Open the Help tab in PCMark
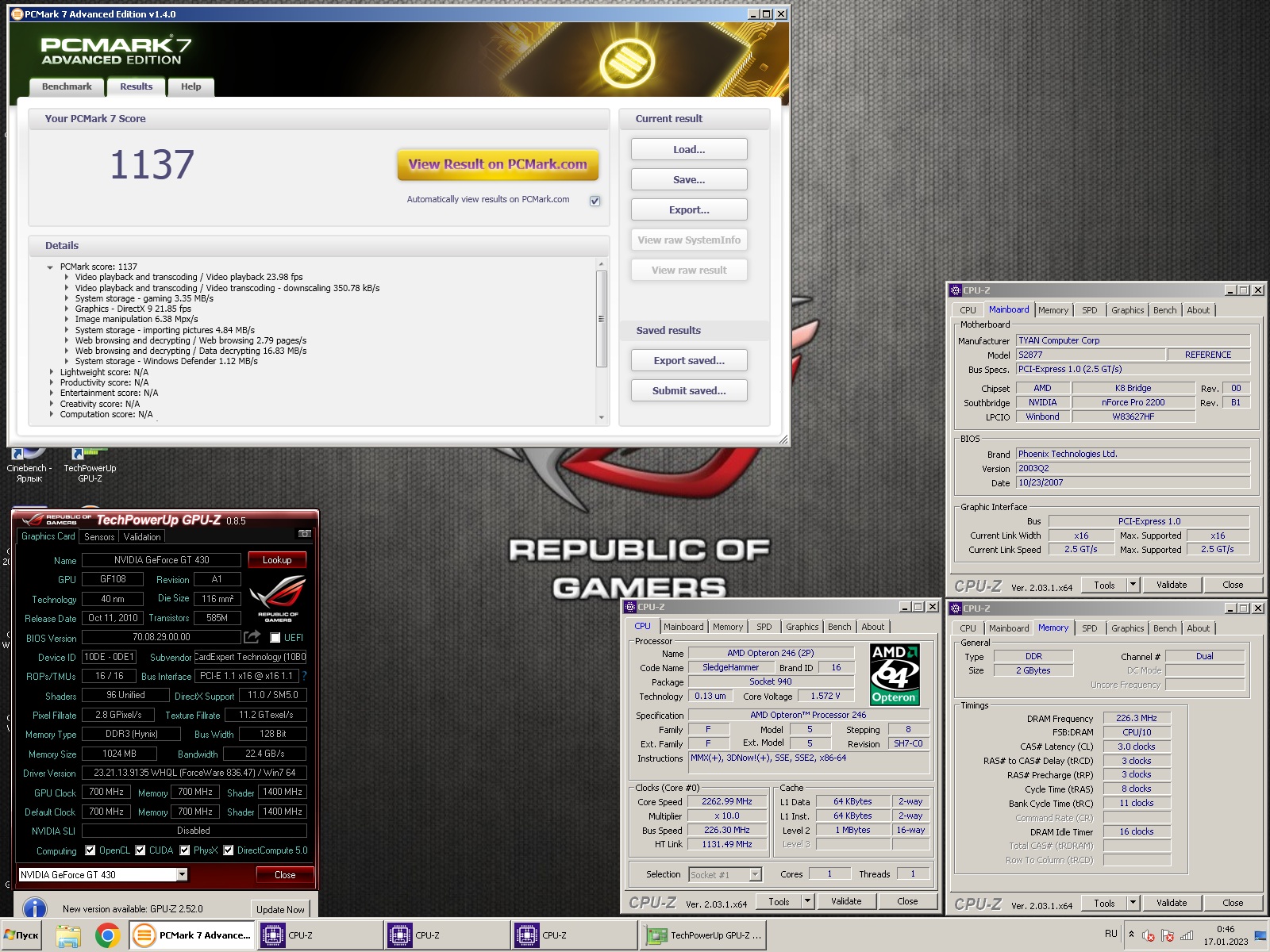The image size is (1270, 952). (x=190, y=86)
